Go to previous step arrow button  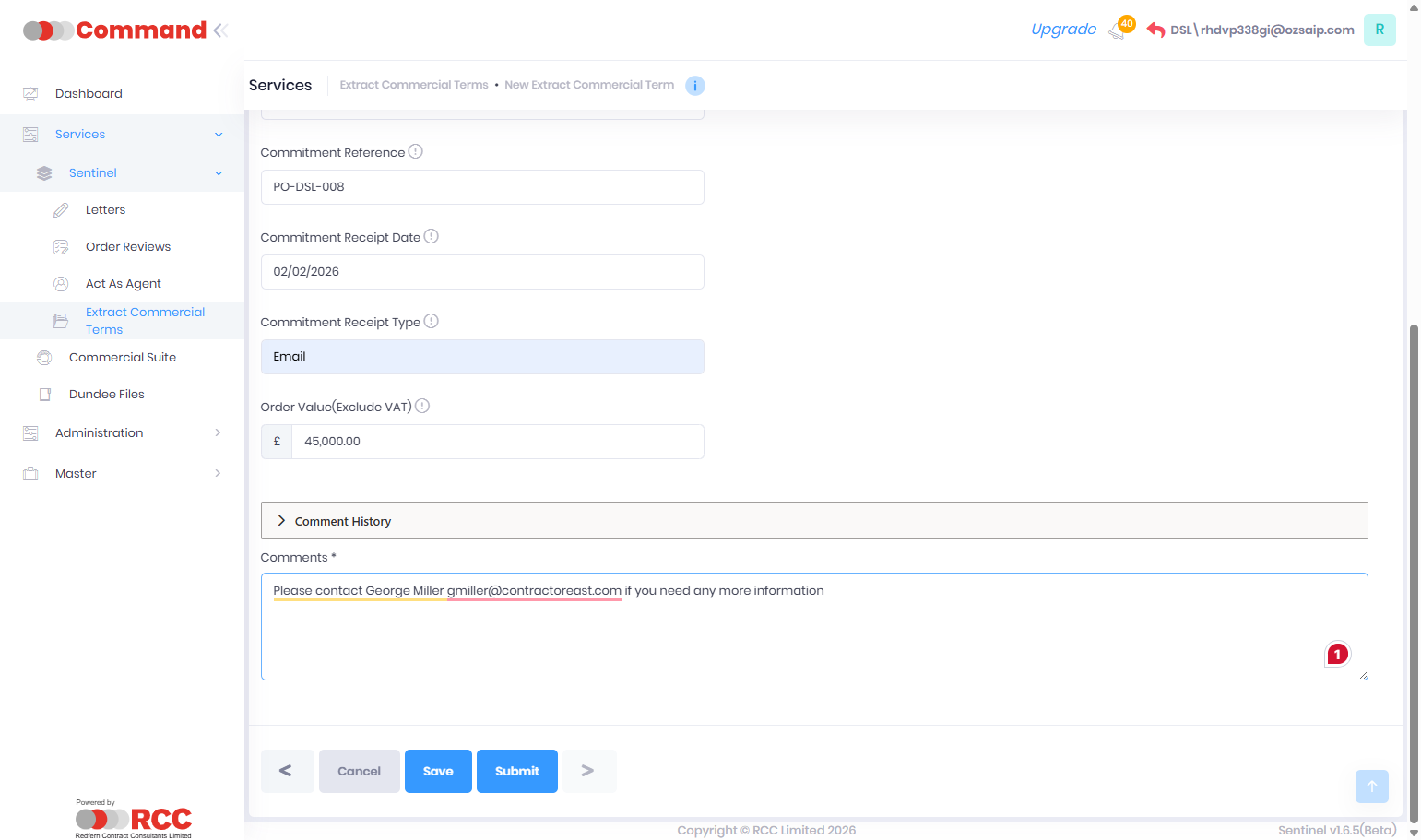[x=287, y=771]
